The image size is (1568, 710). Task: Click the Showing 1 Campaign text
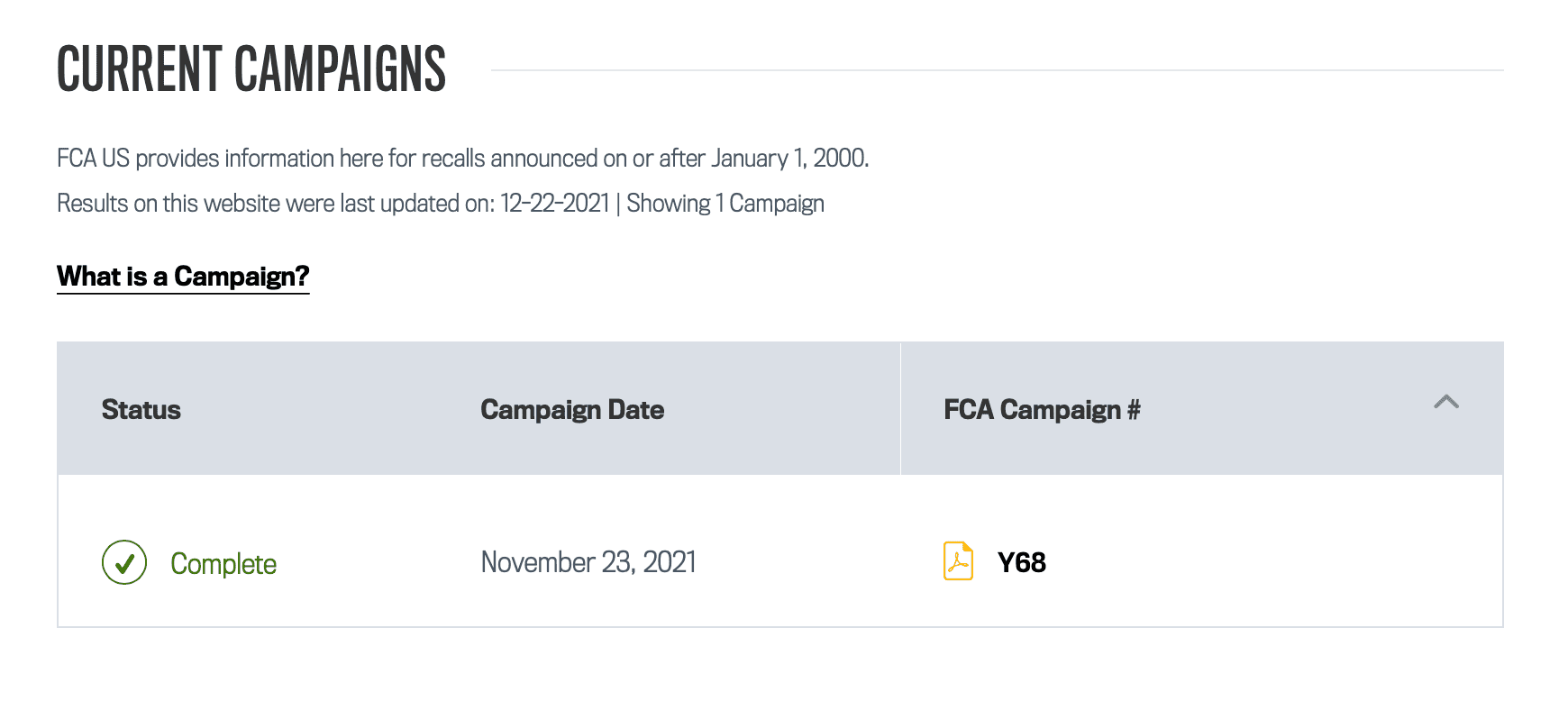pos(725,204)
